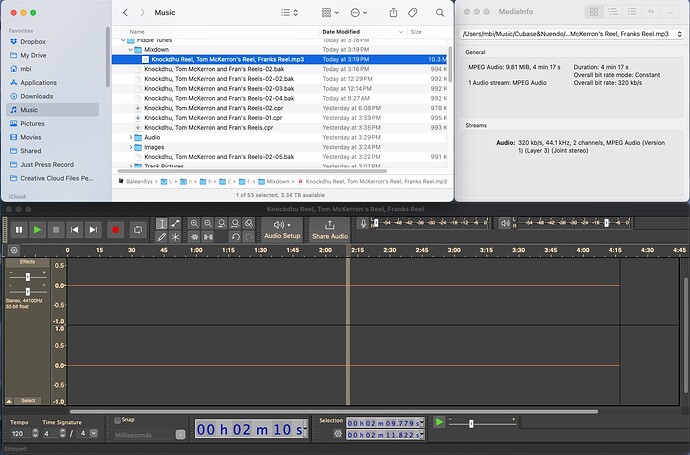This screenshot has width=690, height=455.
Task: Redo the last undone action in Audacity
Action: point(249,237)
